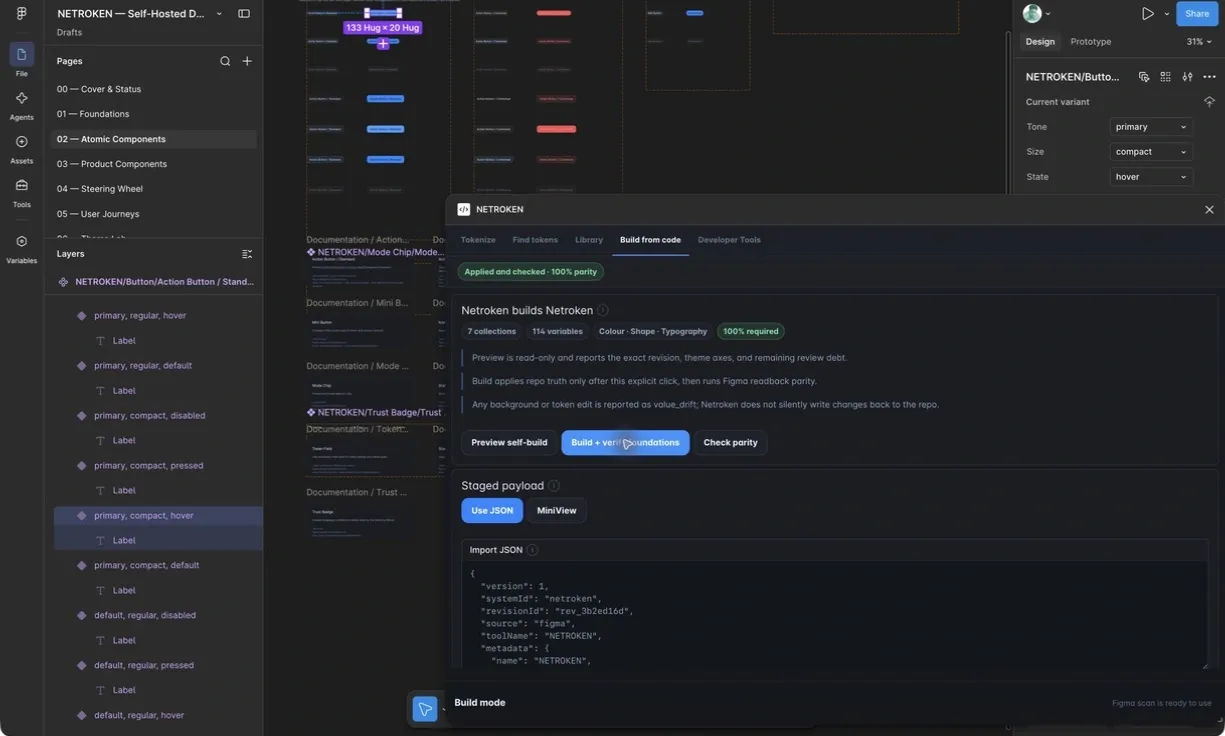This screenshot has height=736, width=1225.
Task: Open the three-dot more options menu
Action: click(1209, 77)
